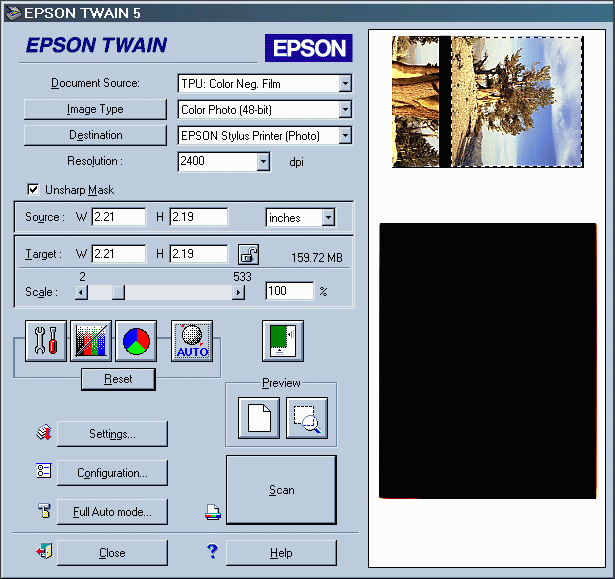Click the full Preview blank page icon

[259, 418]
